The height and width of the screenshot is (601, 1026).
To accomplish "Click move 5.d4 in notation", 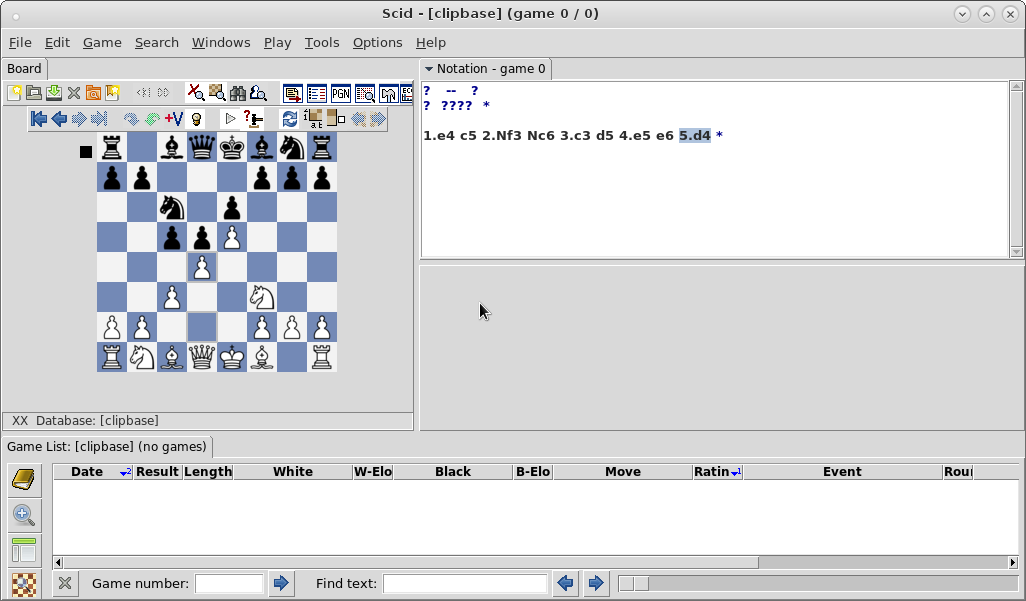I will tap(694, 136).
